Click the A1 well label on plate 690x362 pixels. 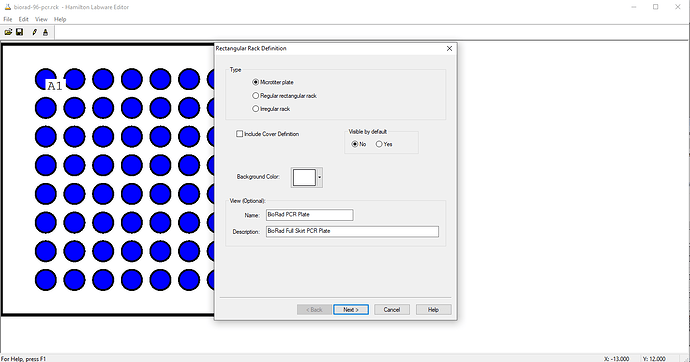click(55, 86)
